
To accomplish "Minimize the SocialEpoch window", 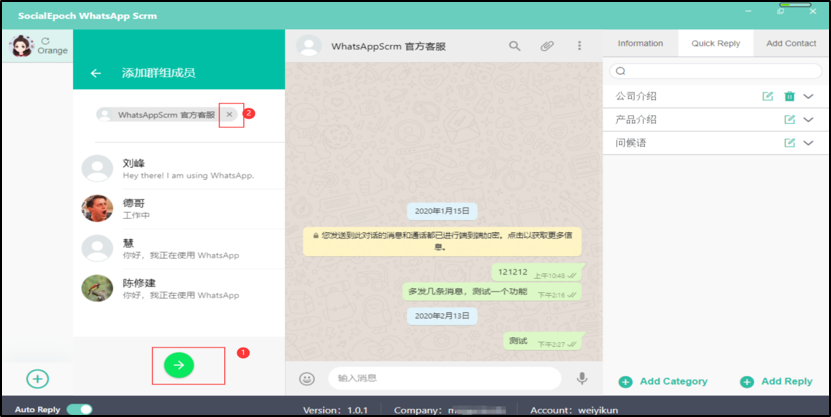I will coord(749,11).
